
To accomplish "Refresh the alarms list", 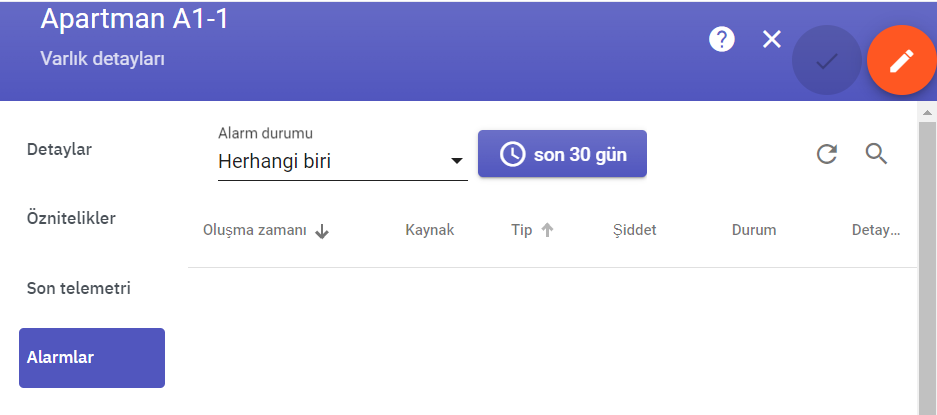I will click(826, 154).
